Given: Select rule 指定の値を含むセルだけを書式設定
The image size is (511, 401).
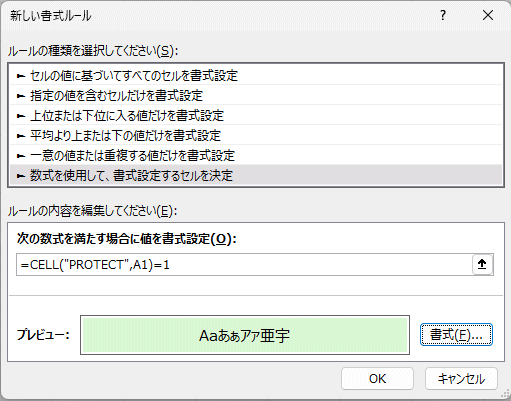Looking at the screenshot, I should [x=256, y=96].
